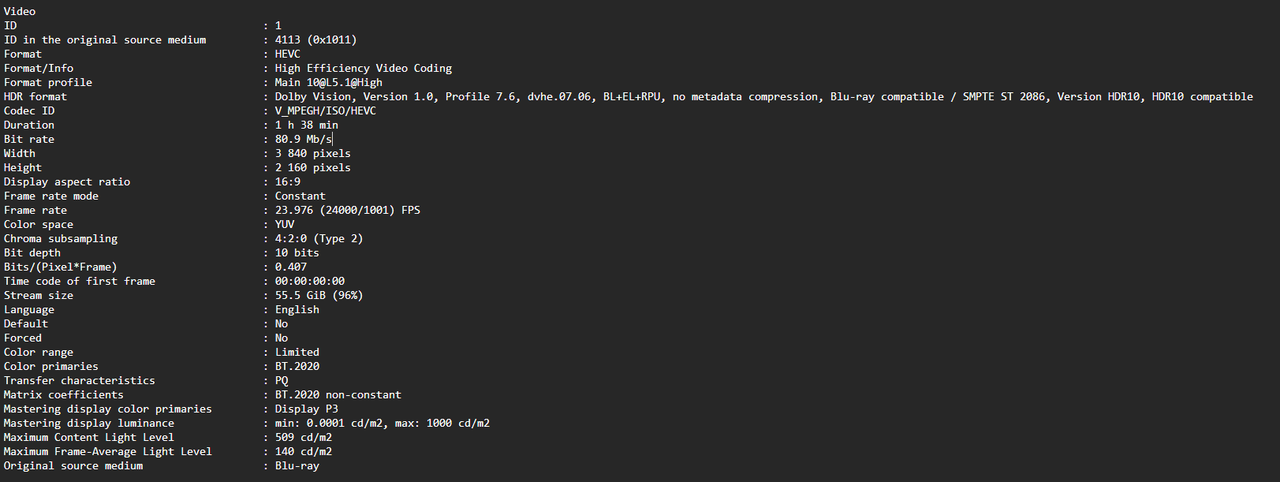Select the Display aspect ratio 16:9 value
1280x482 pixels.
(288, 182)
